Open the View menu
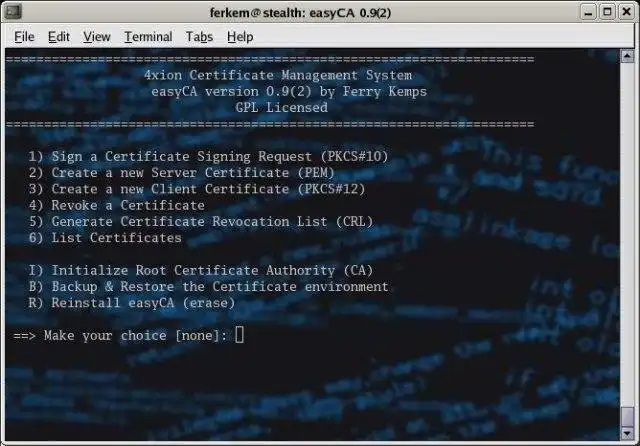Image resolution: width=640 pixels, height=446 pixels. tap(97, 37)
